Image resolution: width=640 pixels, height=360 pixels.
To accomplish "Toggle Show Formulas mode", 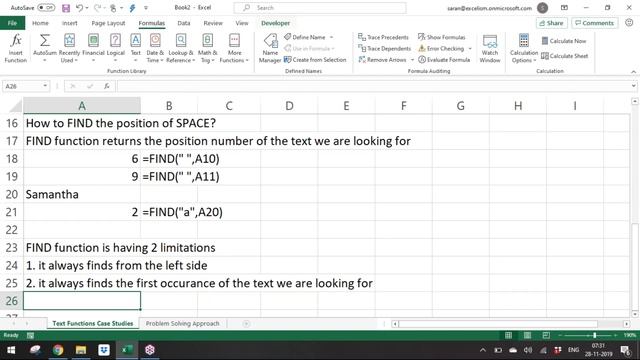I will 442,37.
